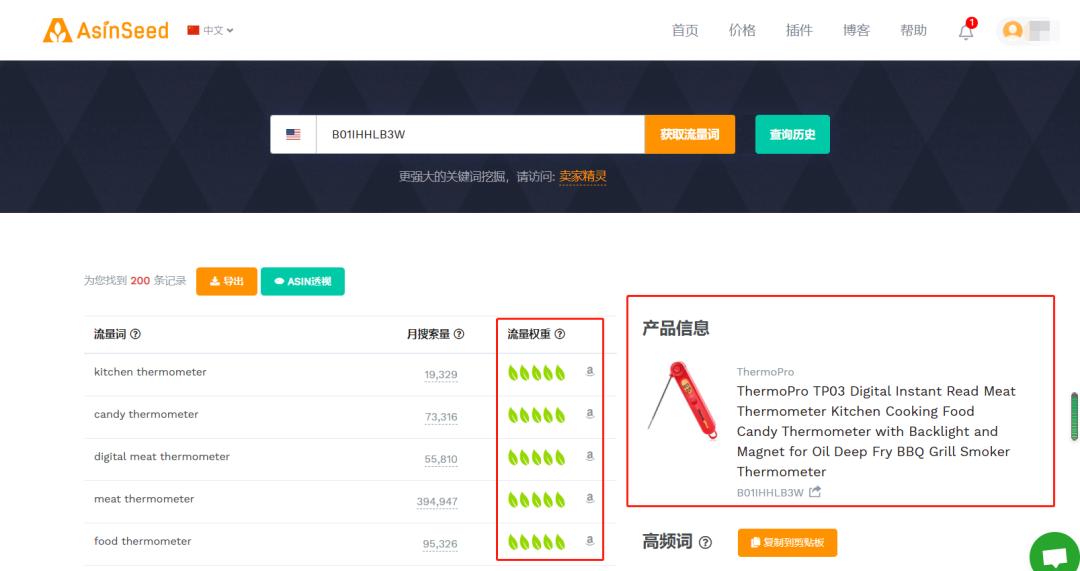
Task: Click the ASIN search input field
Action: pyautogui.click(x=480, y=134)
